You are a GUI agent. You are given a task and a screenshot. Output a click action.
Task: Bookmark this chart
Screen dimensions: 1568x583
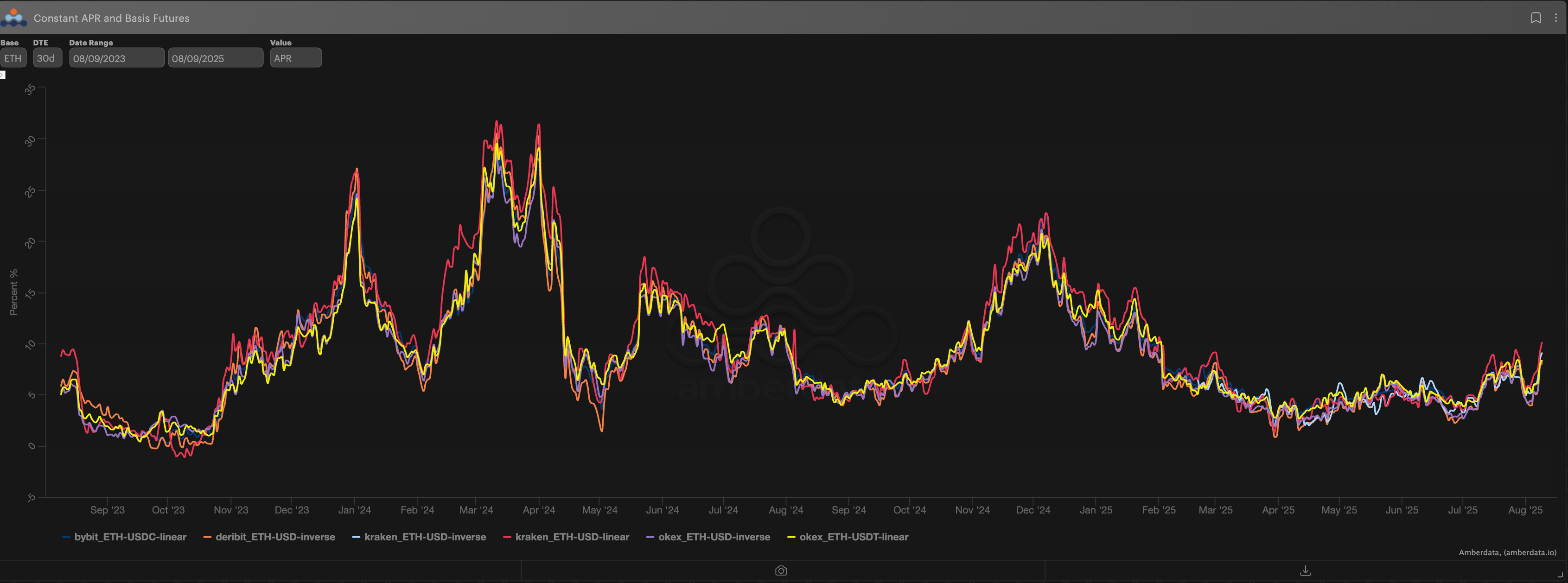(x=1536, y=18)
